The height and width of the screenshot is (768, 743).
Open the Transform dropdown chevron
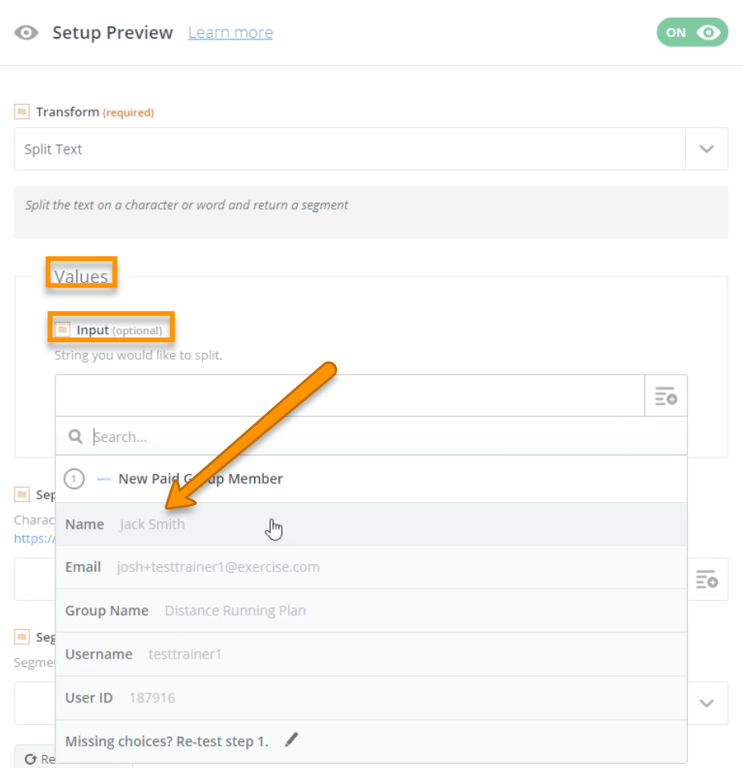[707, 149]
